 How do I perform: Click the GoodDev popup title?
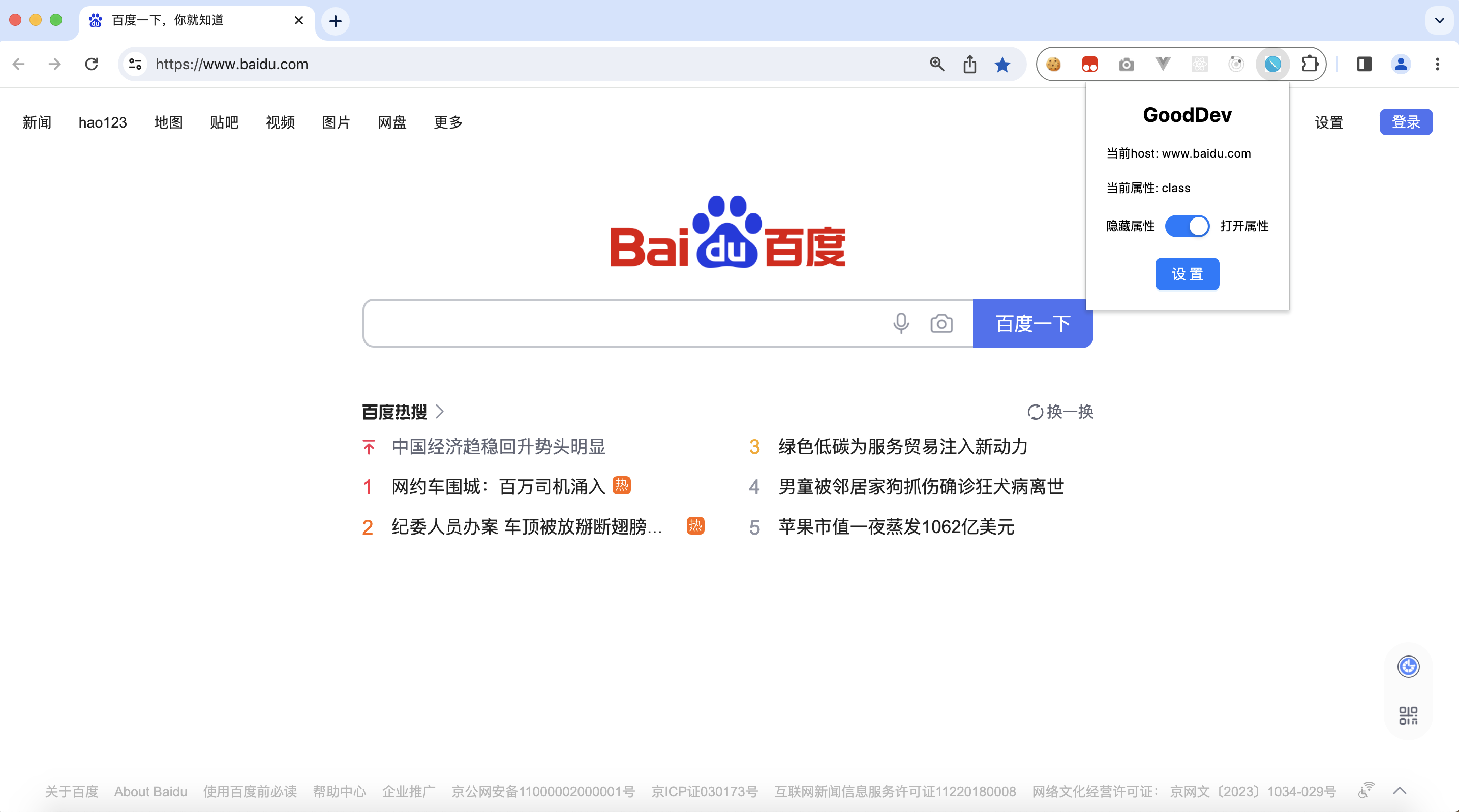coord(1187,115)
